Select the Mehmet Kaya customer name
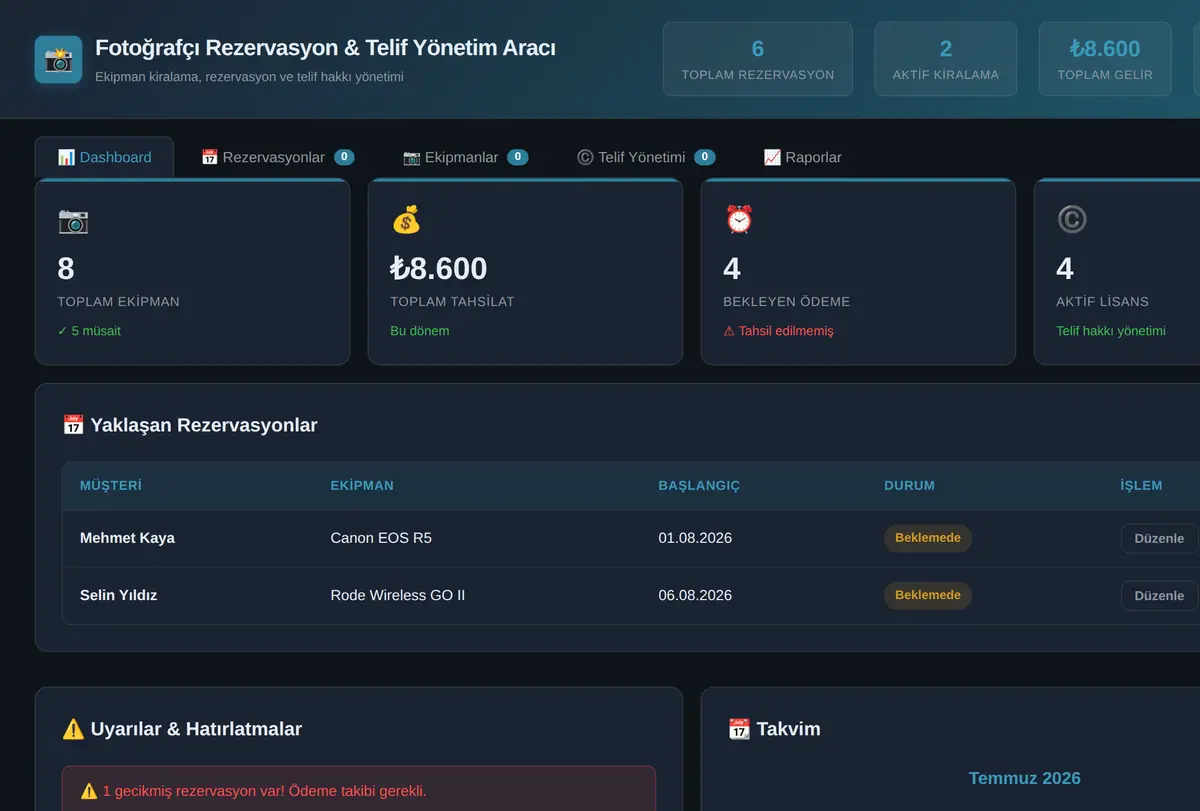Screen dimensions: 1200x811 127,538
